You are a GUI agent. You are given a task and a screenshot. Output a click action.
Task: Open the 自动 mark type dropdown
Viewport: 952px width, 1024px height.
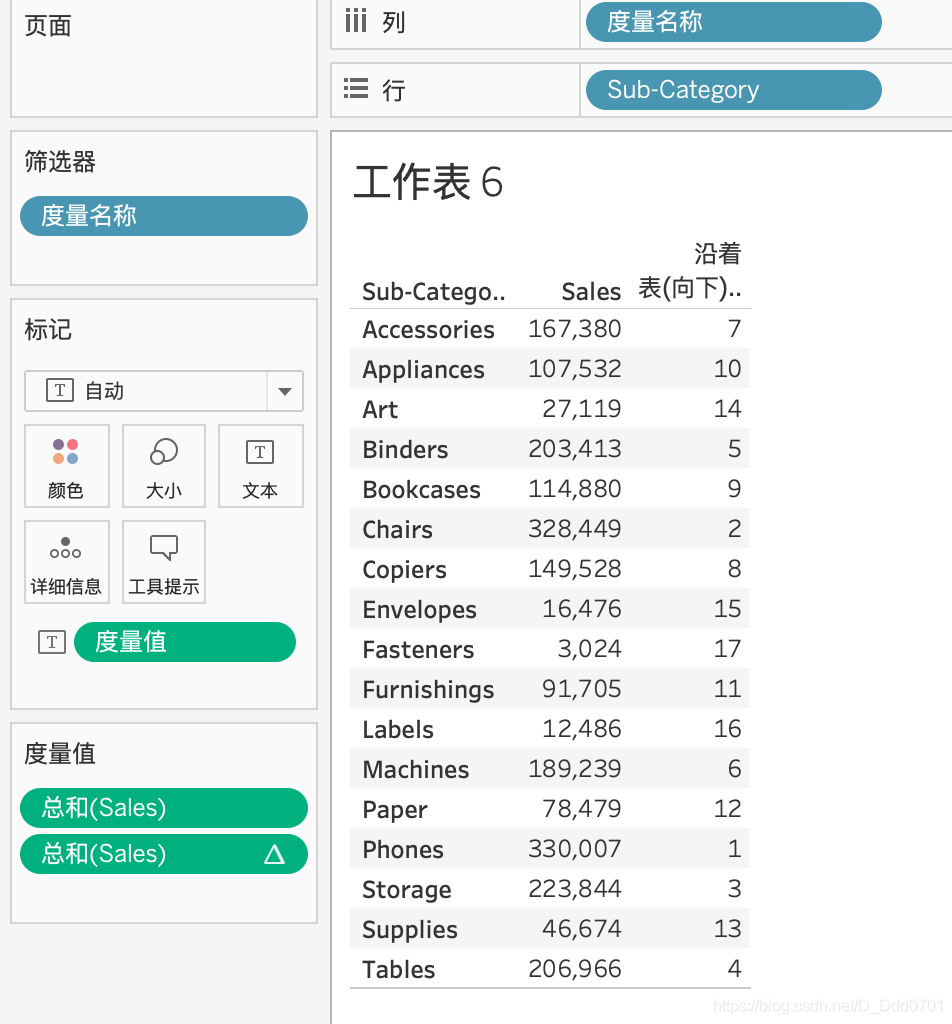pyautogui.click(x=284, y=391)
